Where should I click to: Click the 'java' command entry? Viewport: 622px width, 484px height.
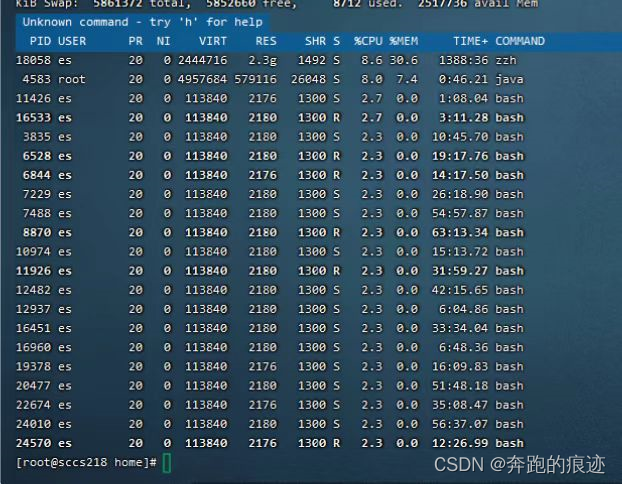click(x=509, y=79)
